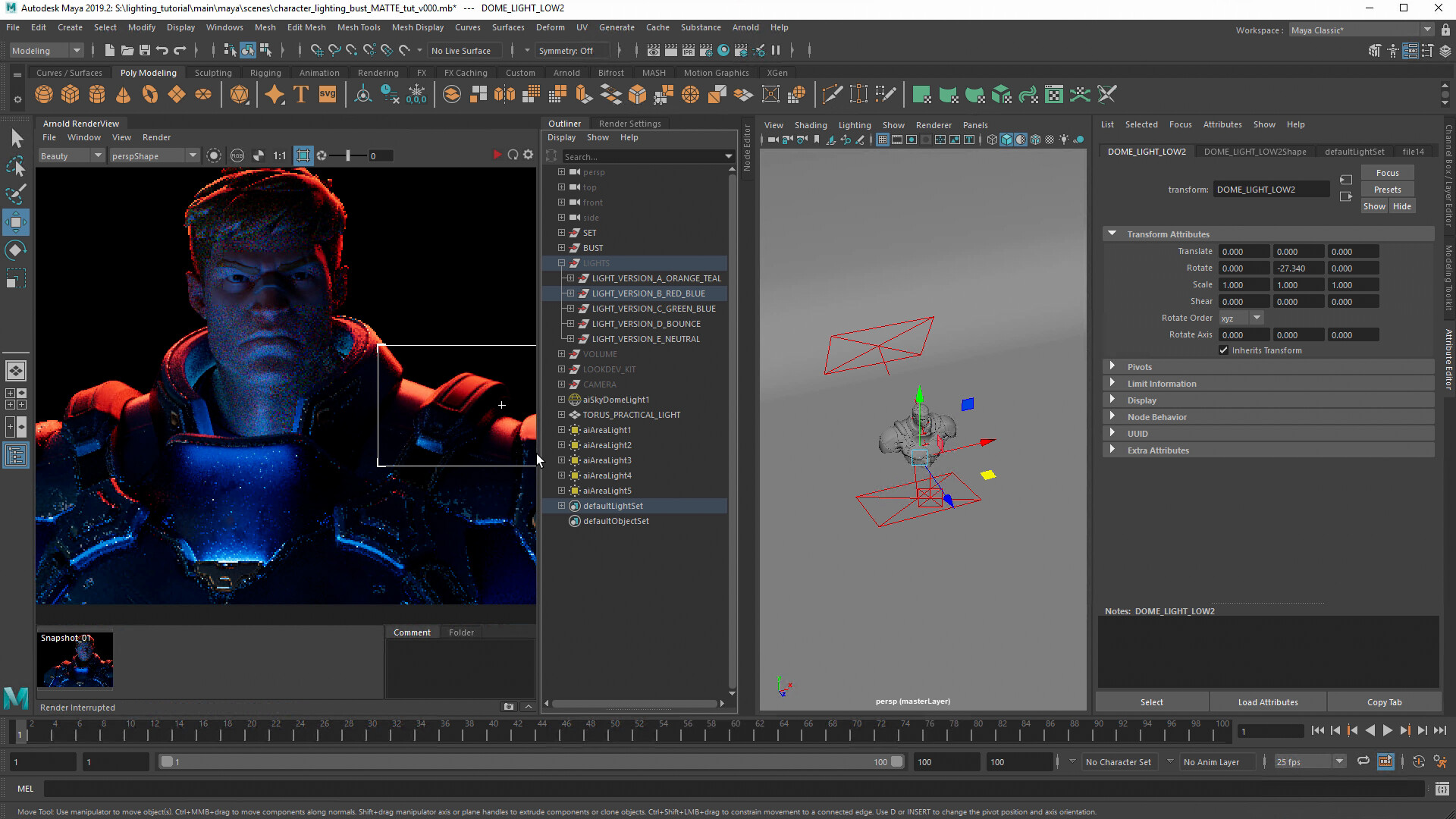
Task: Adjust the RenderView exposure slider
Action: pos(347,155)
